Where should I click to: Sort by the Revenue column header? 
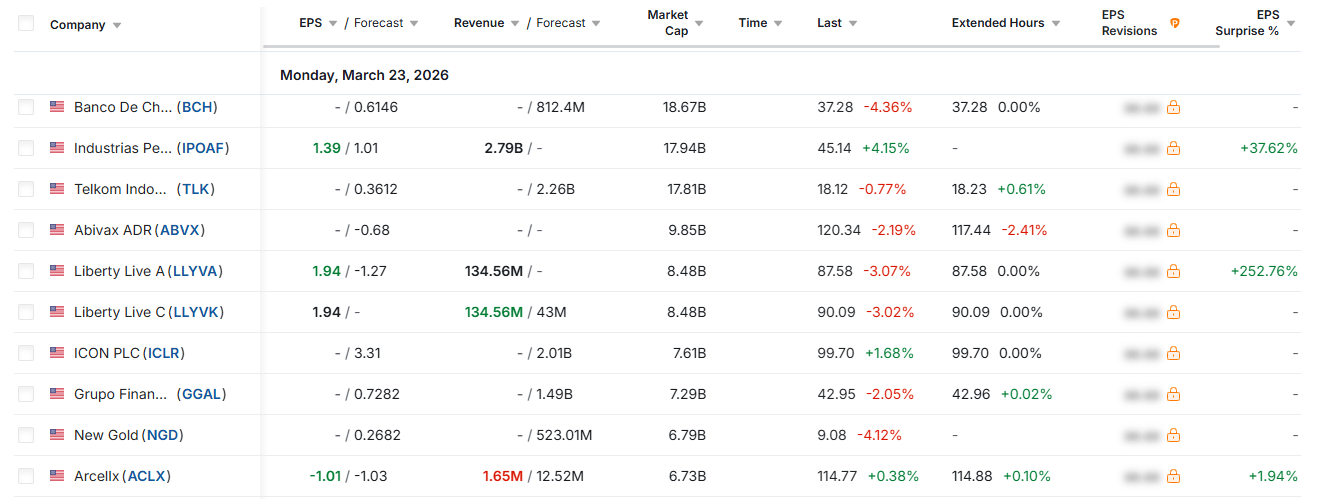coord(479,23)
